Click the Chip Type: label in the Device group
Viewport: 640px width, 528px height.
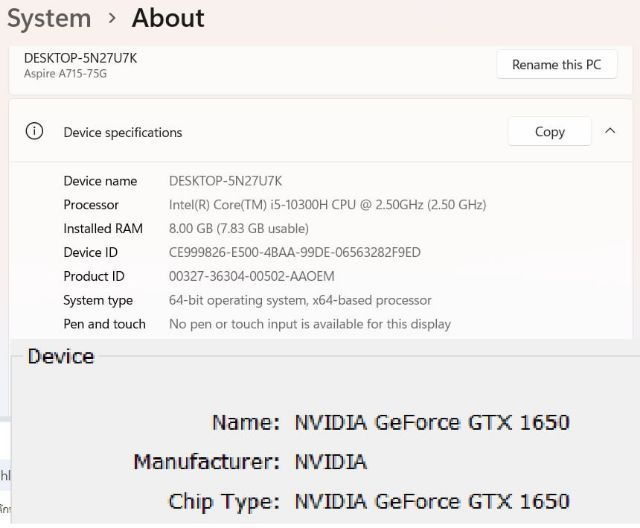pyautogui.click(x=224, y=502)
